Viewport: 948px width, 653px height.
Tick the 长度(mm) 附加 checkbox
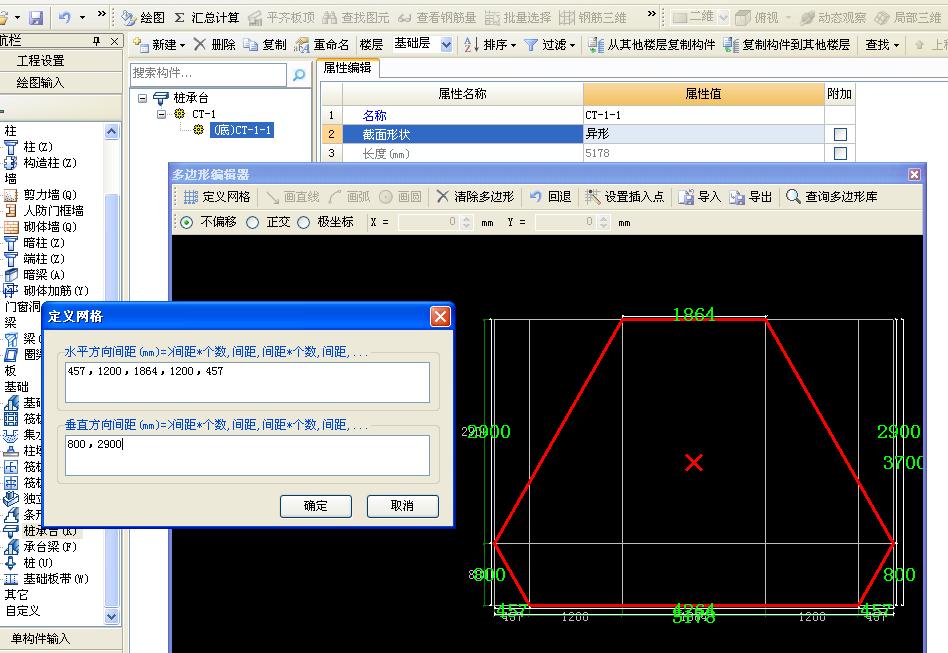click(x=840, y=153)
